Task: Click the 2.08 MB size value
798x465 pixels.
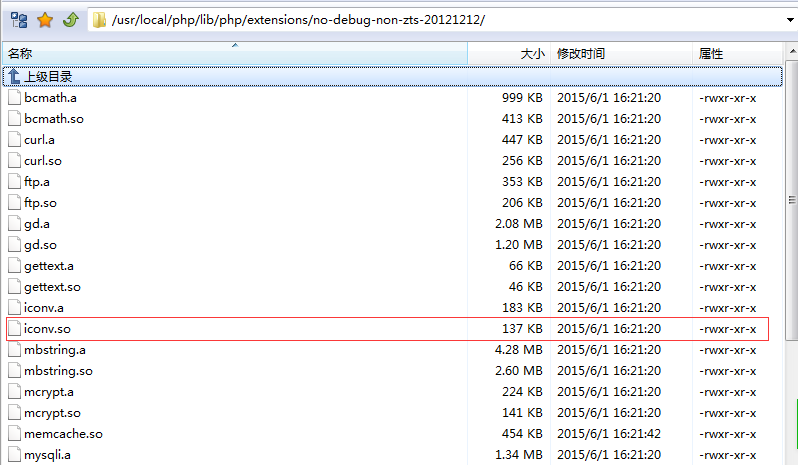Action: coord(519,224)
